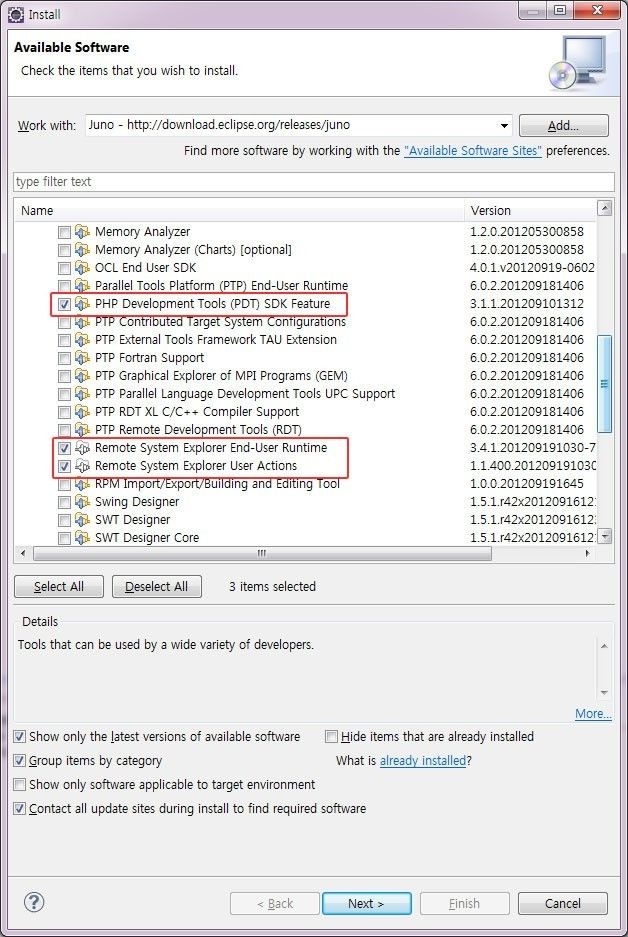
Task: Click the software list scroll down arrow
Action: click(x=605, y=536)
